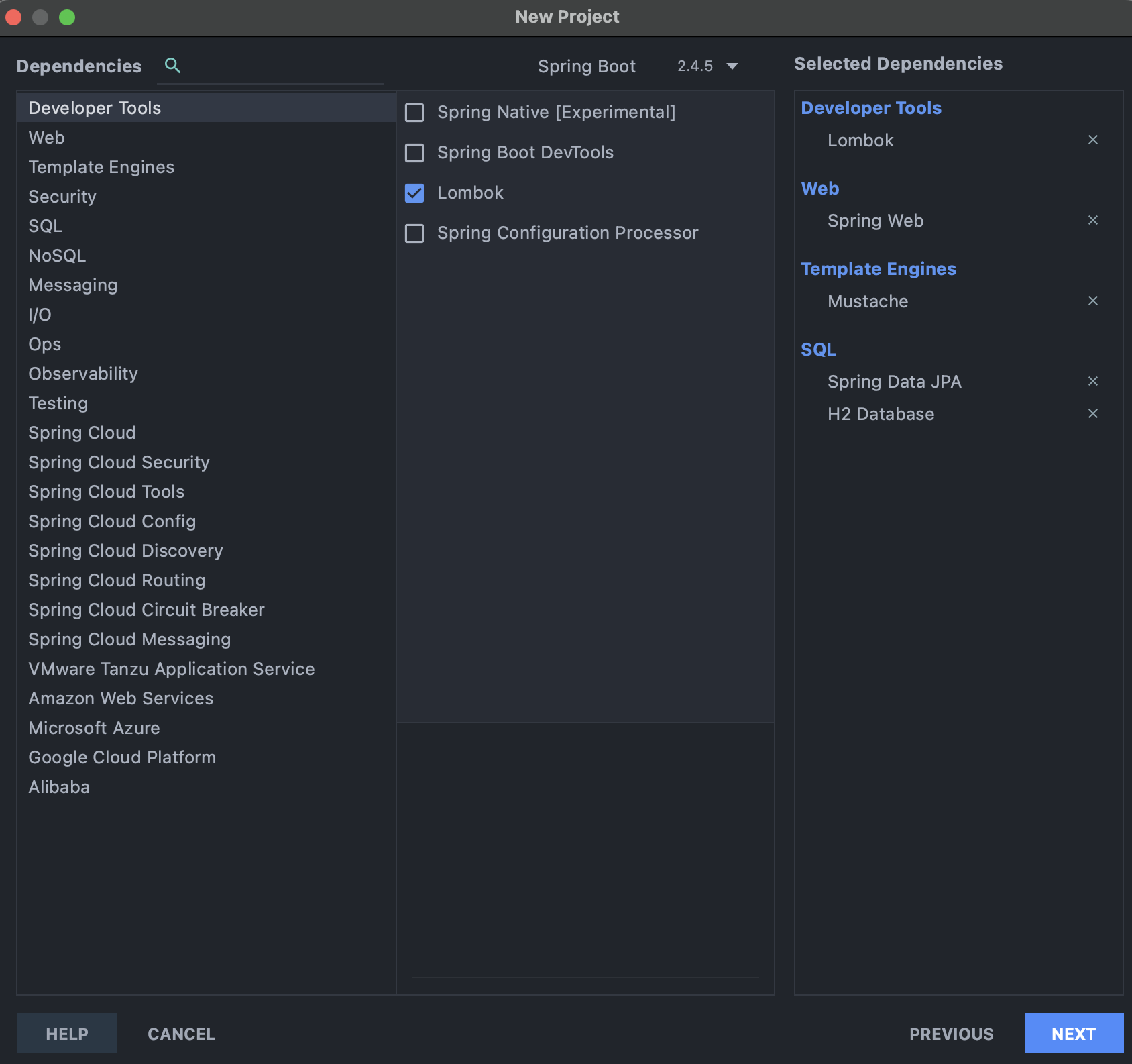Remove Lombok from selected dependencies

point(1092,140)
